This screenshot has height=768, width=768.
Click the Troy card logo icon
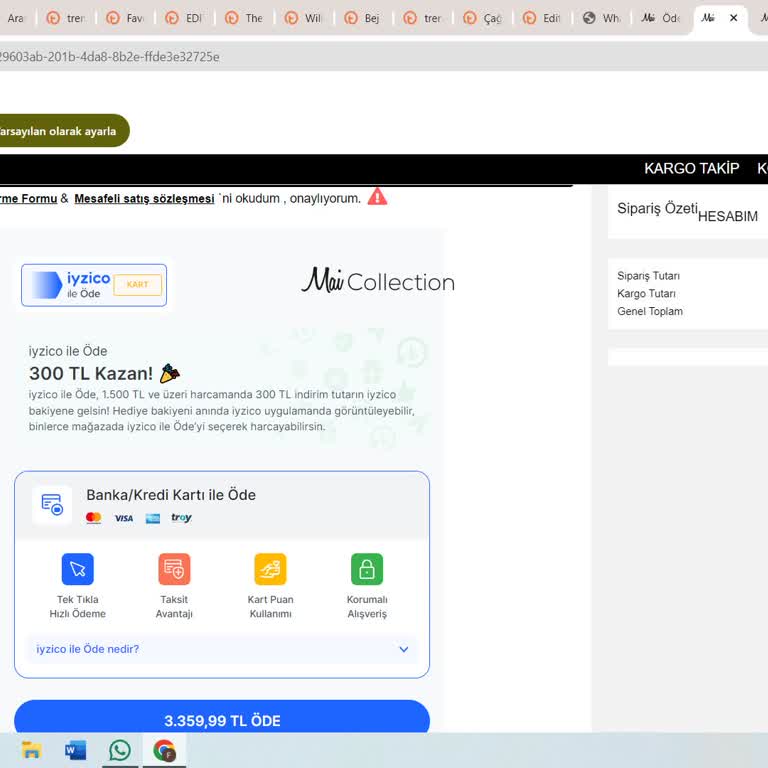pos(181,518)
